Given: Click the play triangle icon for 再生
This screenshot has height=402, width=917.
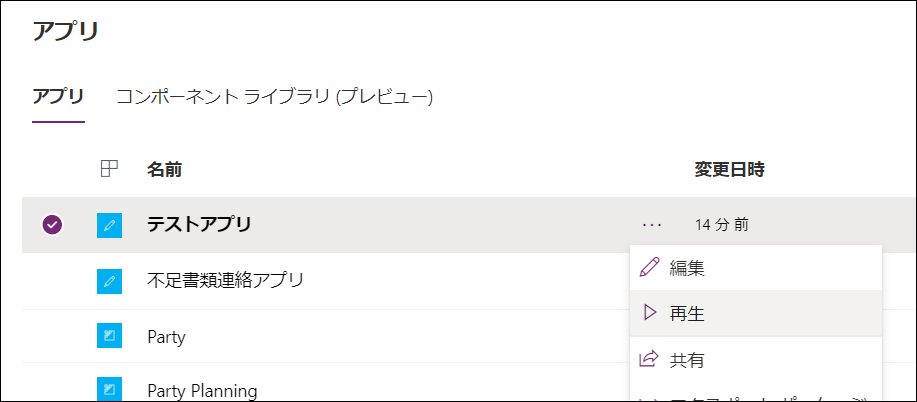Looking at the screenshot, I should click(x=649, y=313).
